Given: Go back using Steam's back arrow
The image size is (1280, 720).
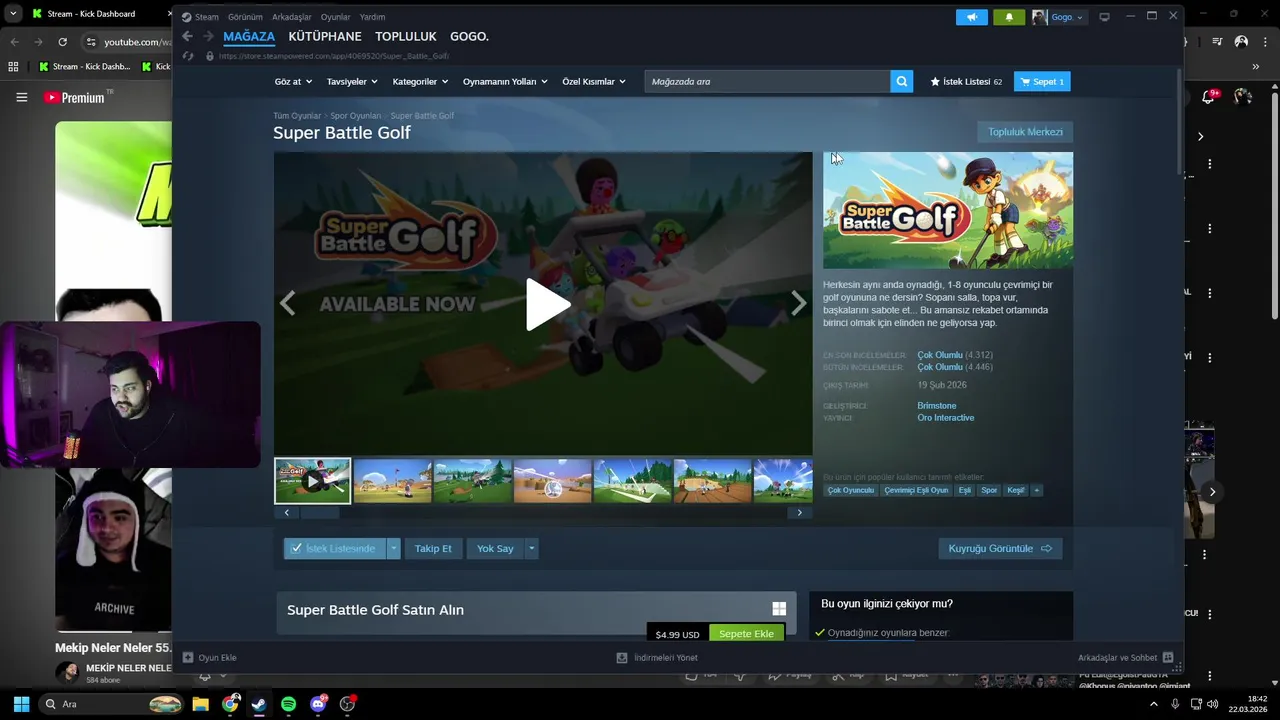Looking at the screenshot, I should pyautogui.click(x=187, y=36).
